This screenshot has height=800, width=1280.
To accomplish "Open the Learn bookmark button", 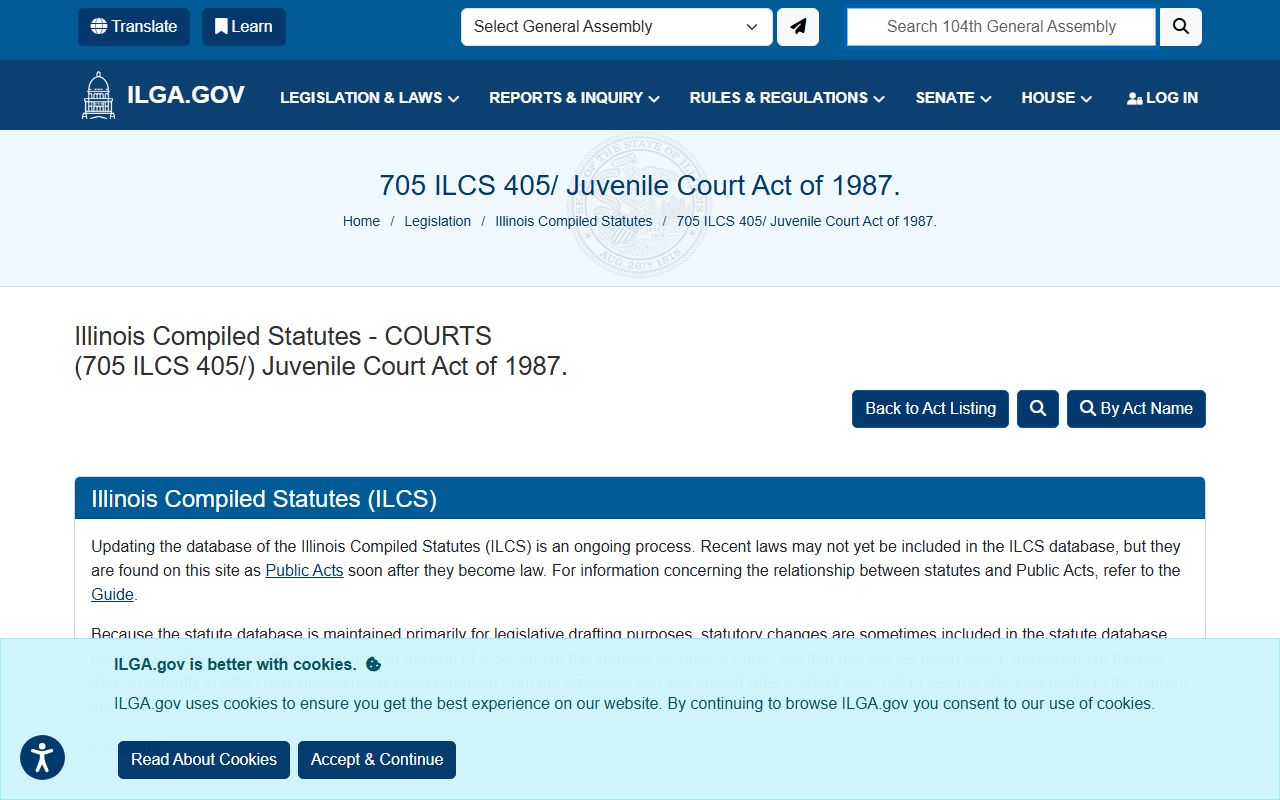I will point(244,27).
